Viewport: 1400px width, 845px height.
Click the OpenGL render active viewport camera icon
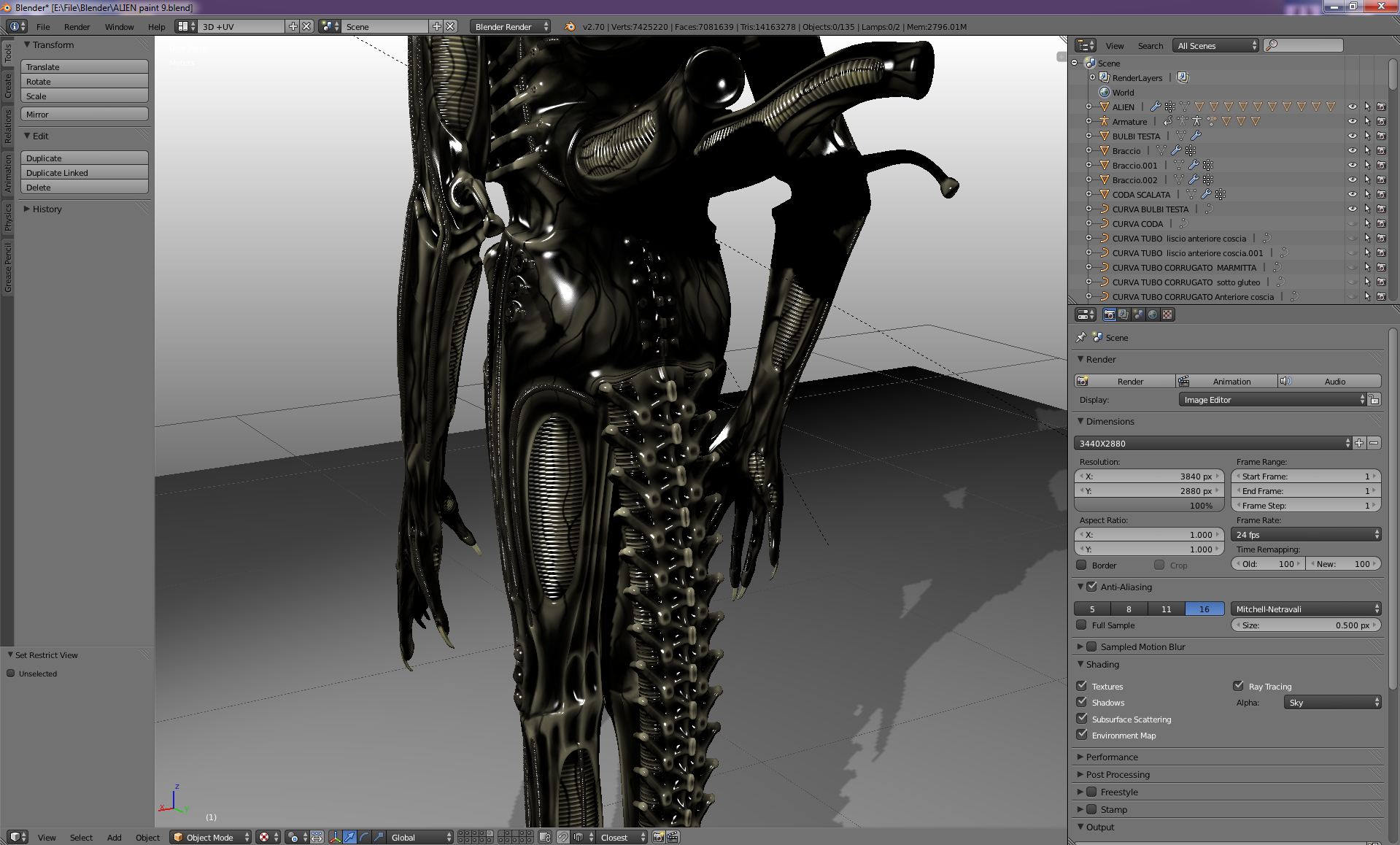coord(658,837)
